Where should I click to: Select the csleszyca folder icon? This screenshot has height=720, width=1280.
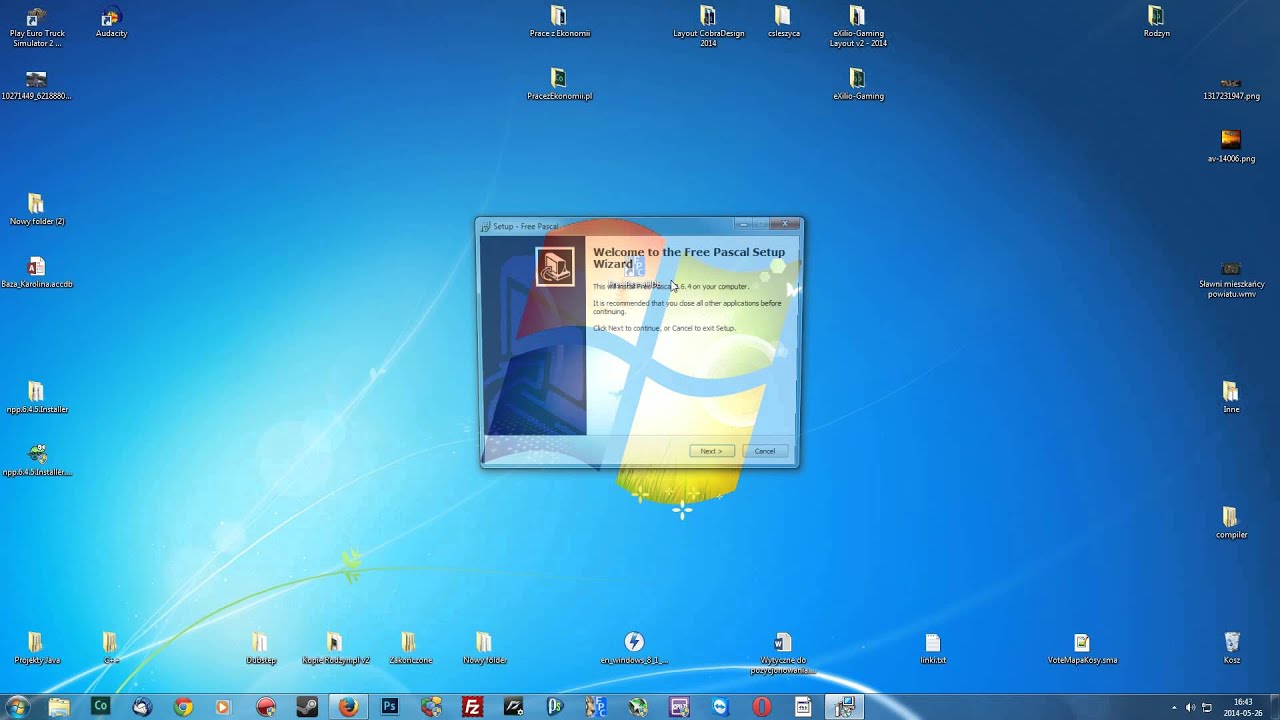click(x=783, y=22)
